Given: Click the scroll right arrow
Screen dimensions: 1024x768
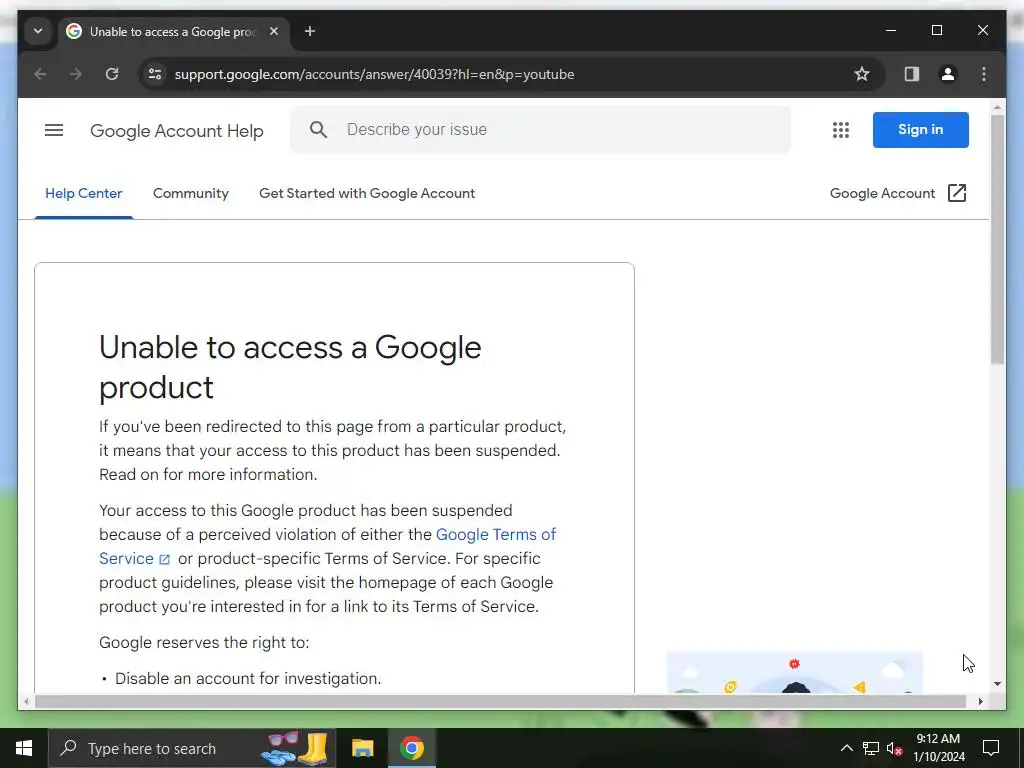Looking at the screenshot, I should tap(980, 701).
